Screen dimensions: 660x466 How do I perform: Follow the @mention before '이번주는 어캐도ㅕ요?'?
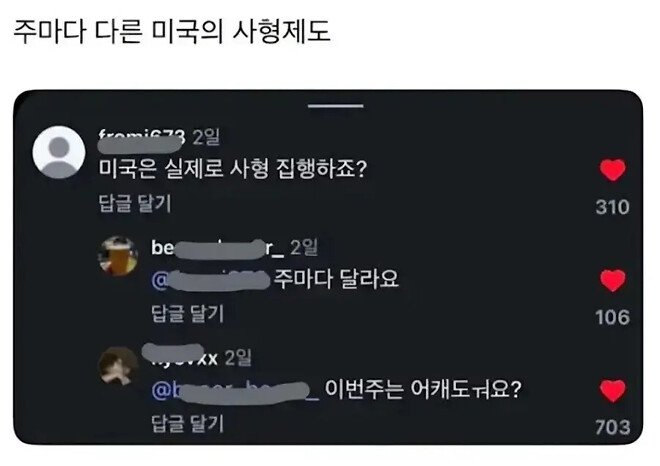point(235,391)
